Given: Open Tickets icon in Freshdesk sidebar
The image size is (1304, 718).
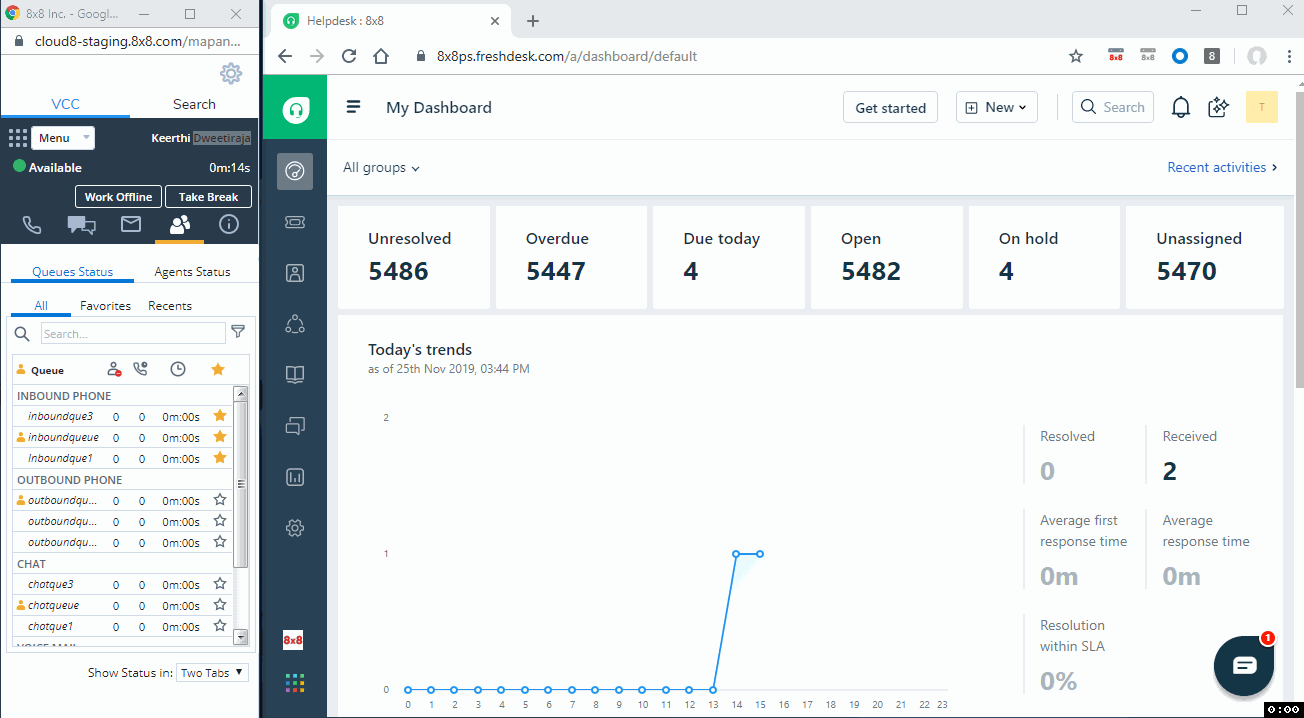Looking at the screenshot, I should (295, 222).
